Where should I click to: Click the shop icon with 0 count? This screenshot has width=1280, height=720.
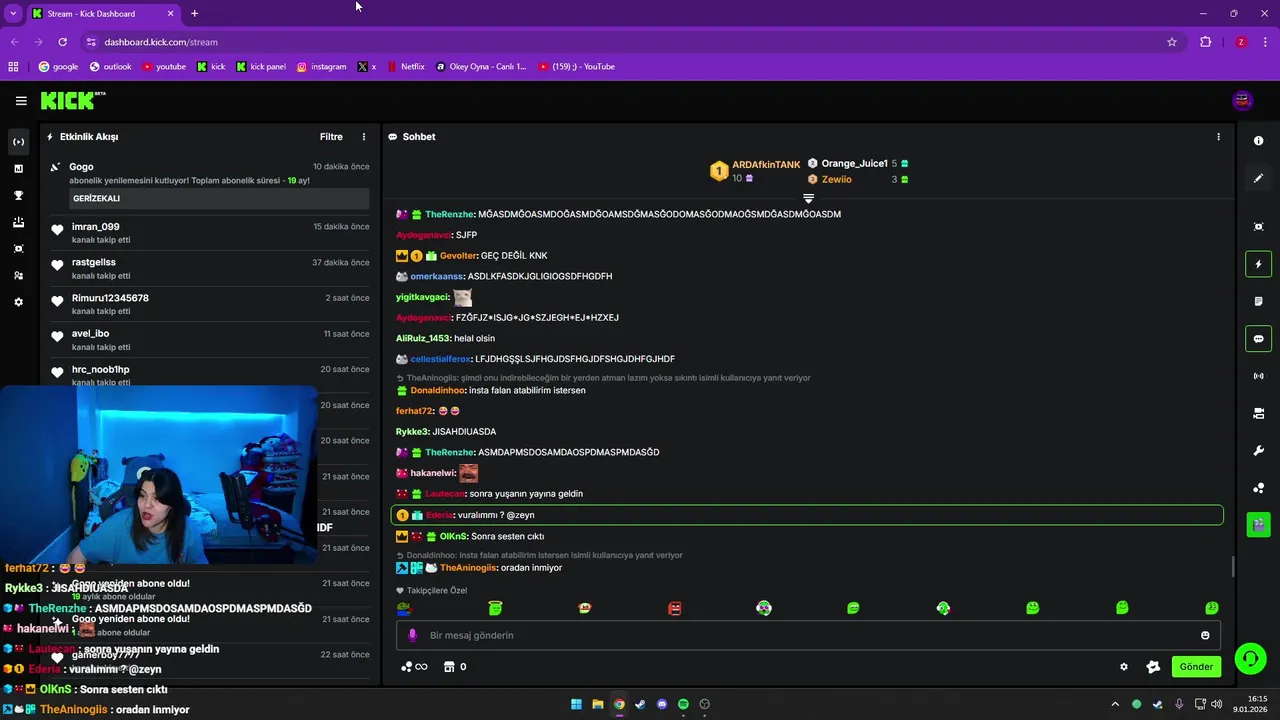pos(456,667)
